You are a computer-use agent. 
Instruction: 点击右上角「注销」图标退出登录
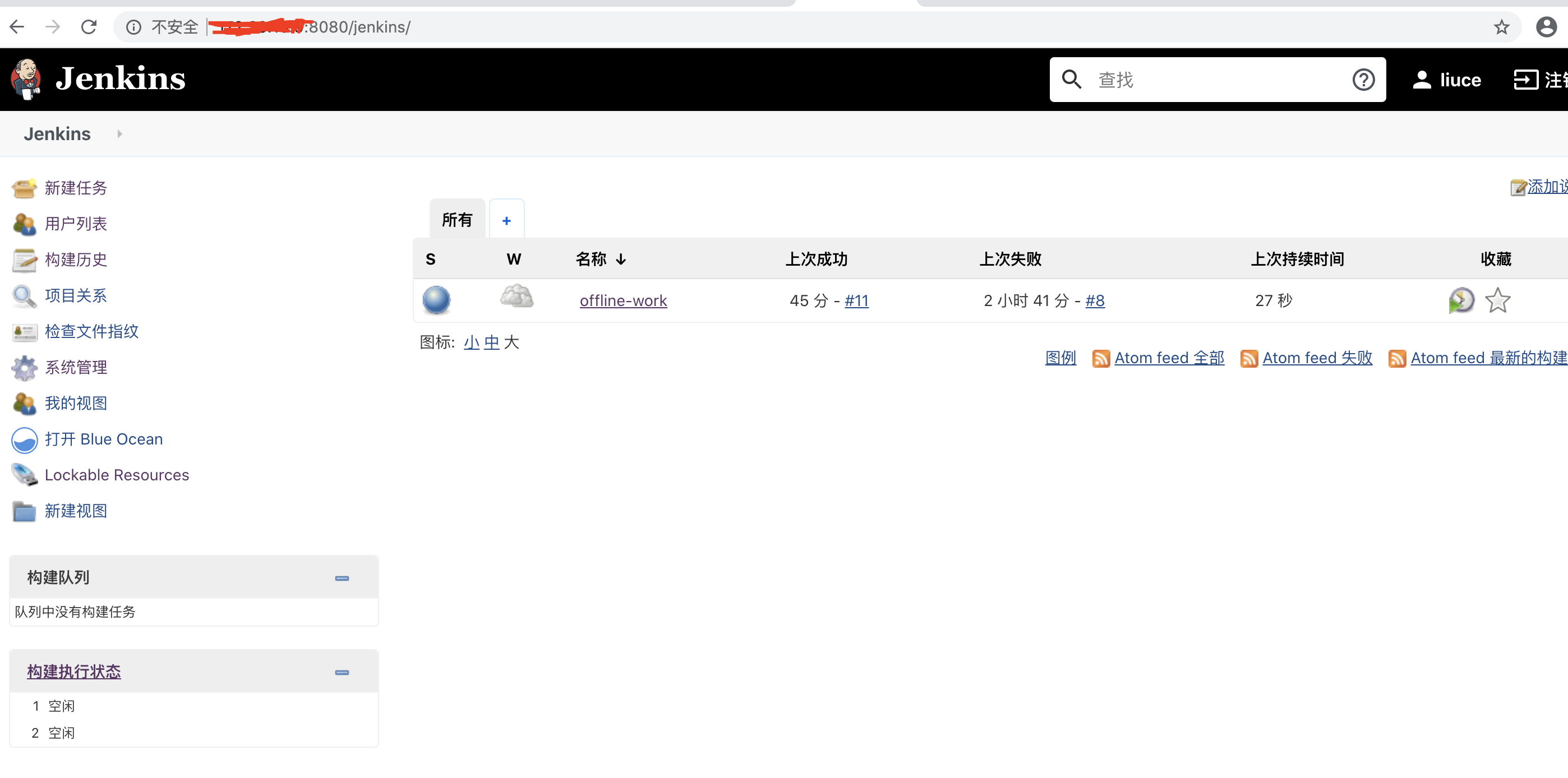1527,79
